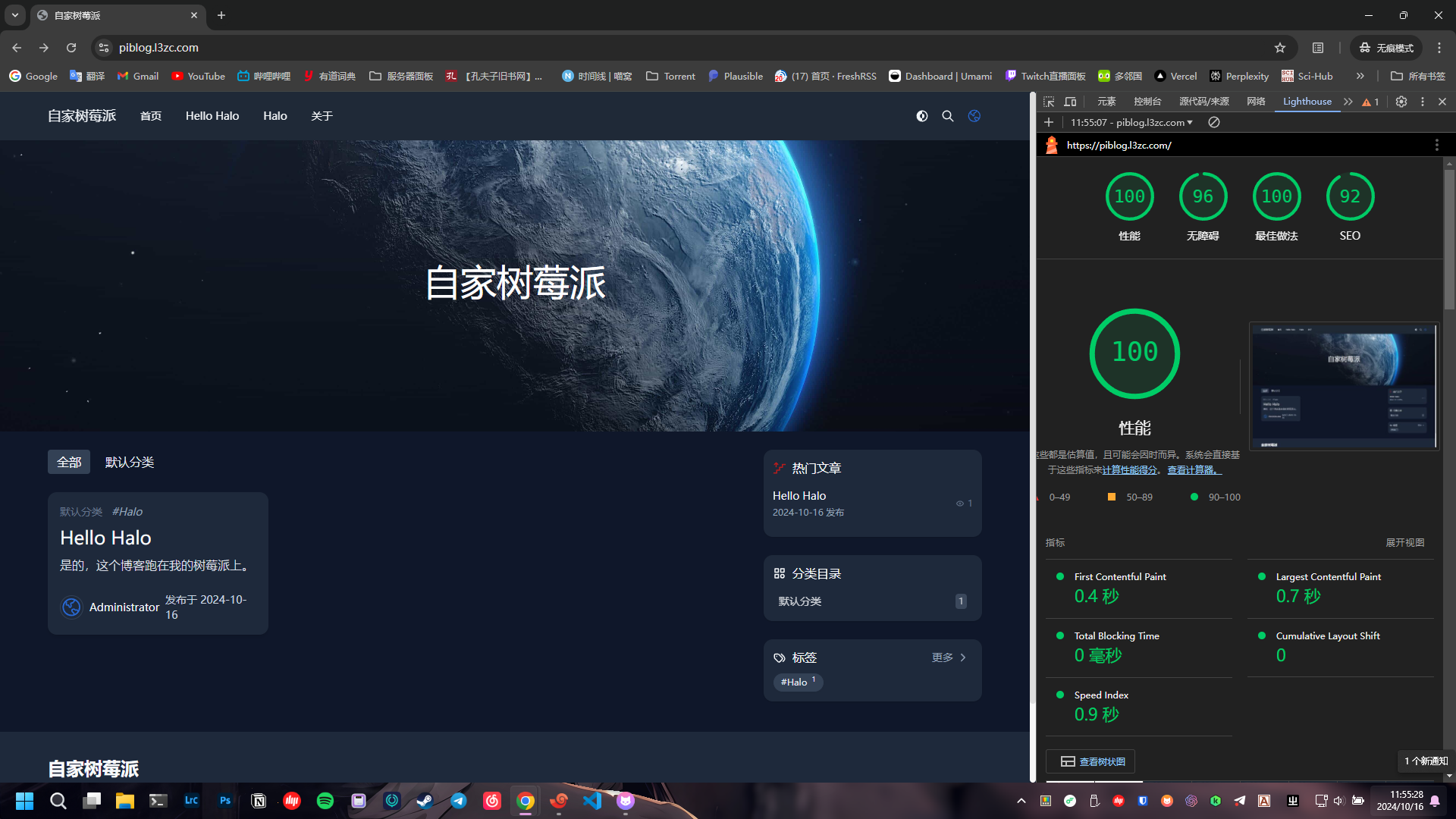Select the 关于 menu item

(320, 116)
